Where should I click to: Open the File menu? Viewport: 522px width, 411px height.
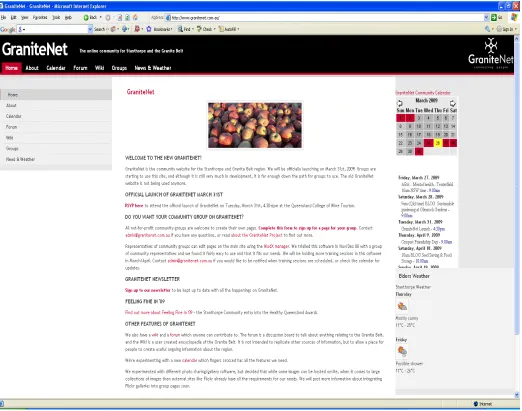pyautogui.click(x=3, y=17)
